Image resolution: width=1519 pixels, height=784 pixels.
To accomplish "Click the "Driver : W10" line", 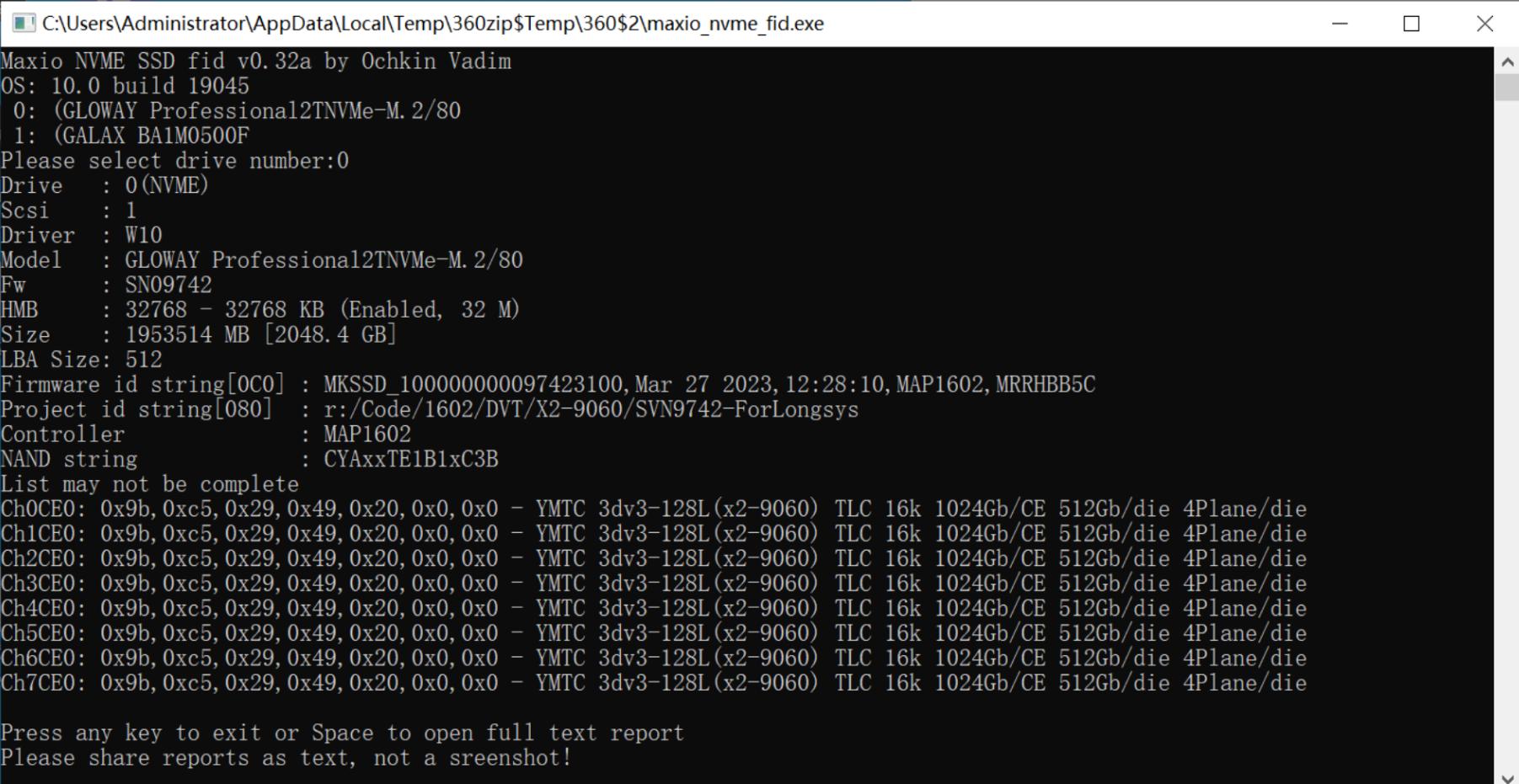I will [x=82, y=235].
